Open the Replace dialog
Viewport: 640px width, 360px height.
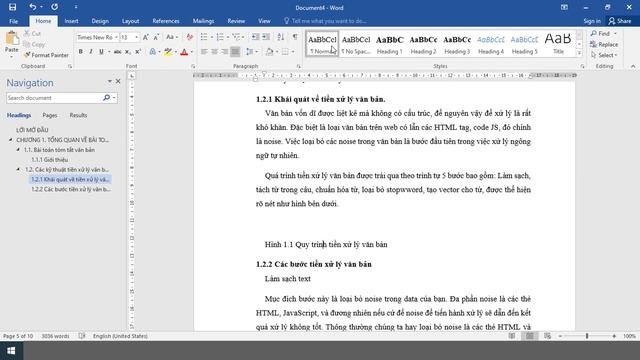[x=604, y=44]
